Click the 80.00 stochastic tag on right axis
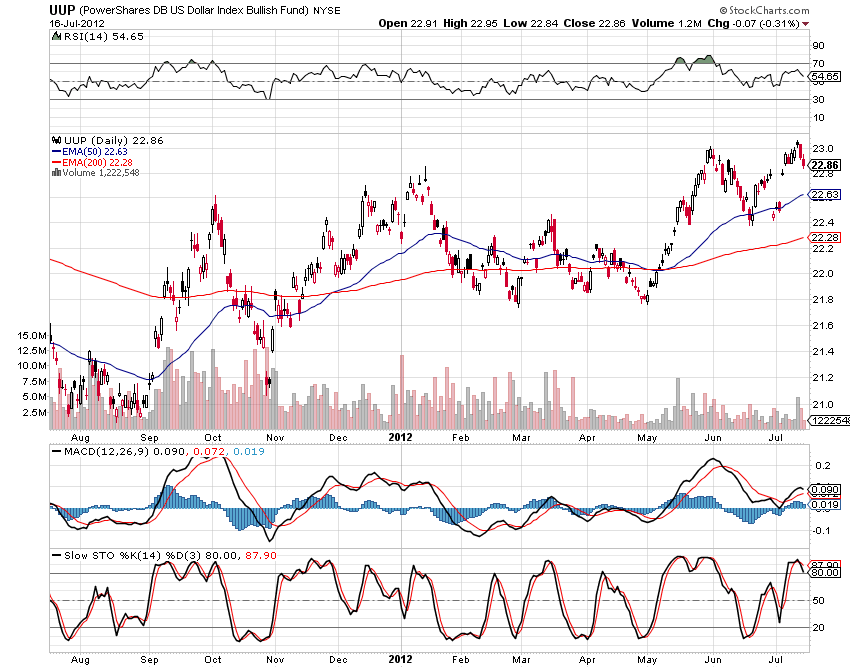Image resolution: width=850 pixels, height=668 pixels. 825,573
